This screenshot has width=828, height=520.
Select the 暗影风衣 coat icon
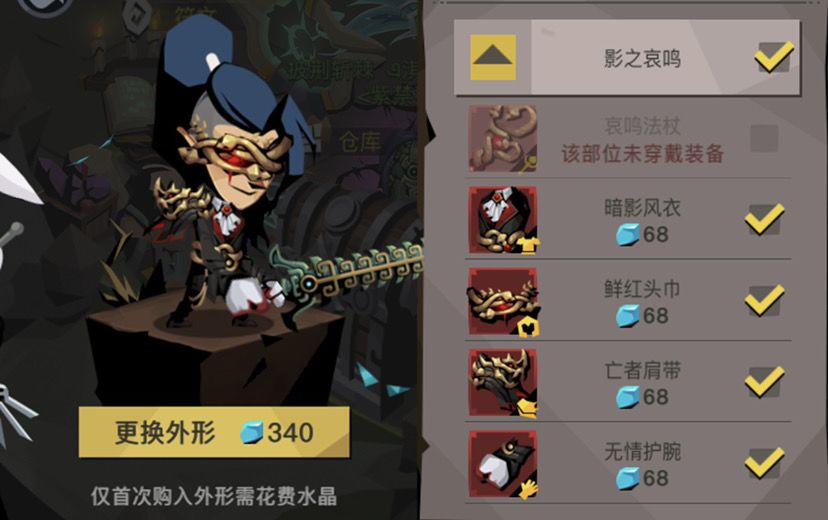[x=503, y=220]
